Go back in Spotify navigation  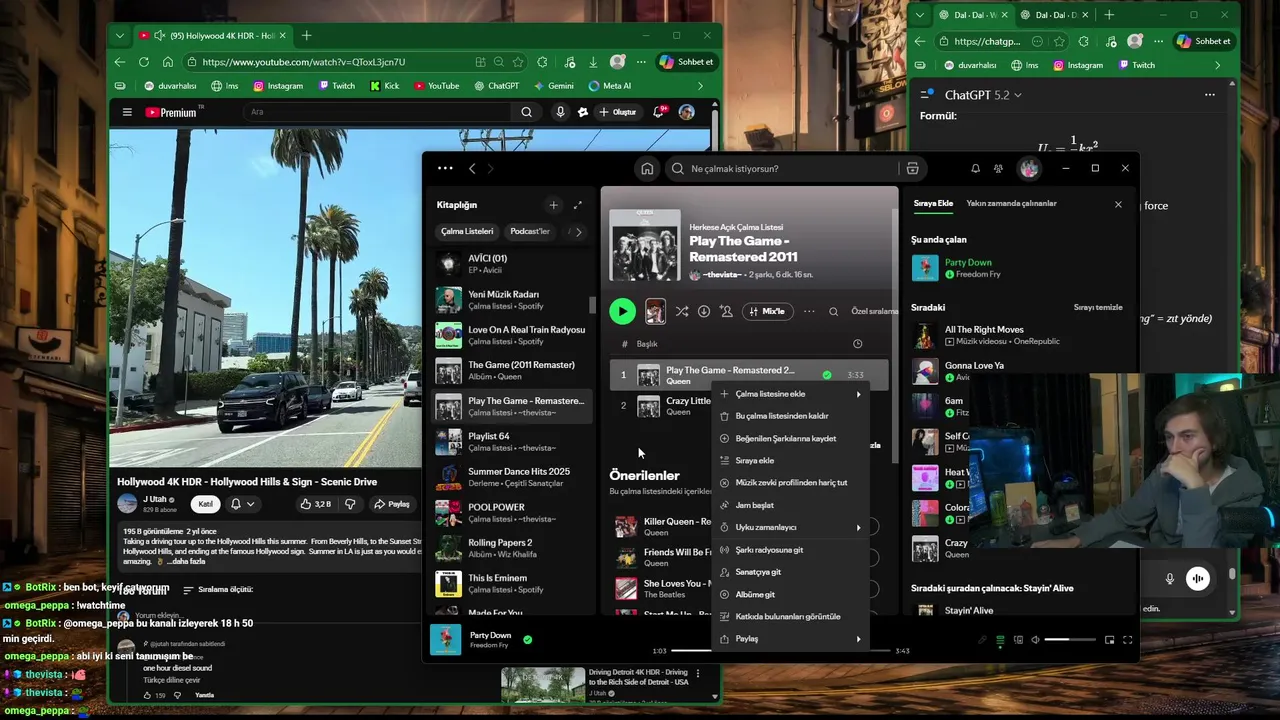click(x=472, y=169)
